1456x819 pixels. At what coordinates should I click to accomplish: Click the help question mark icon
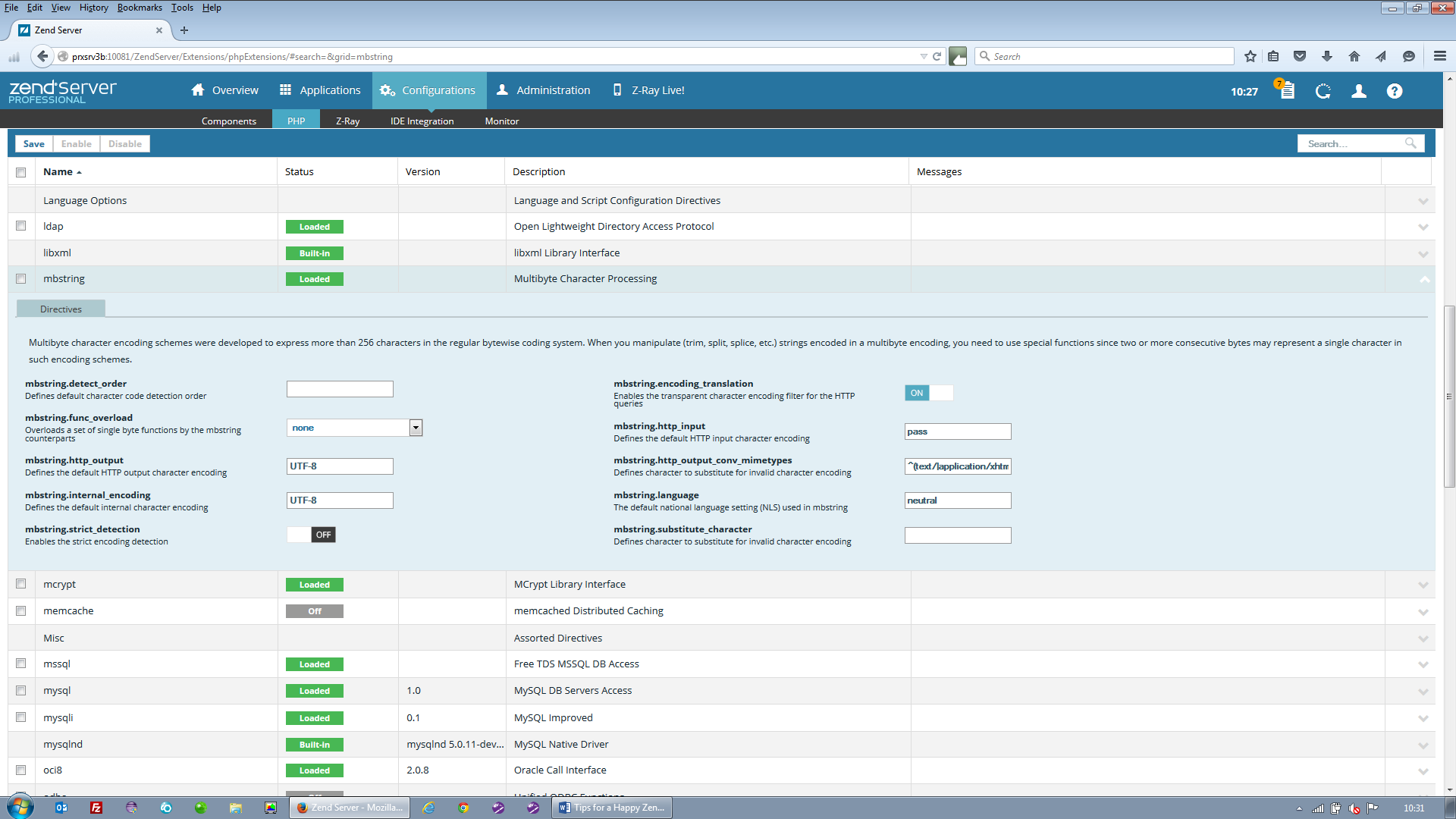coord(1395,91)
